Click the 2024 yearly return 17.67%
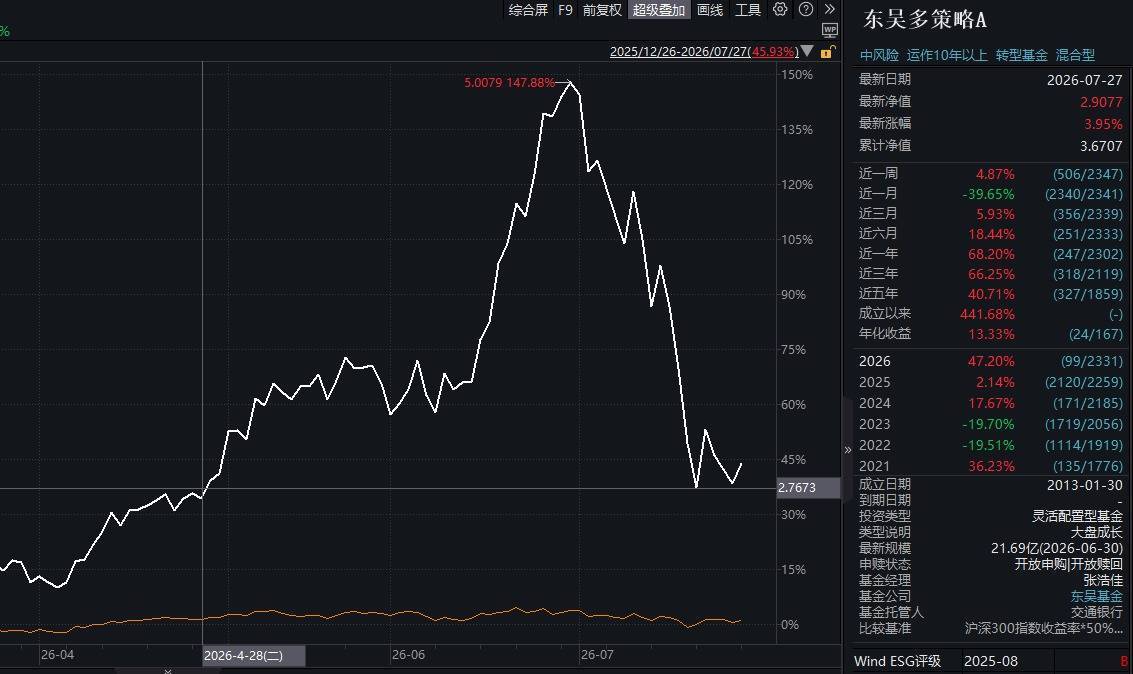 [991, 403]
